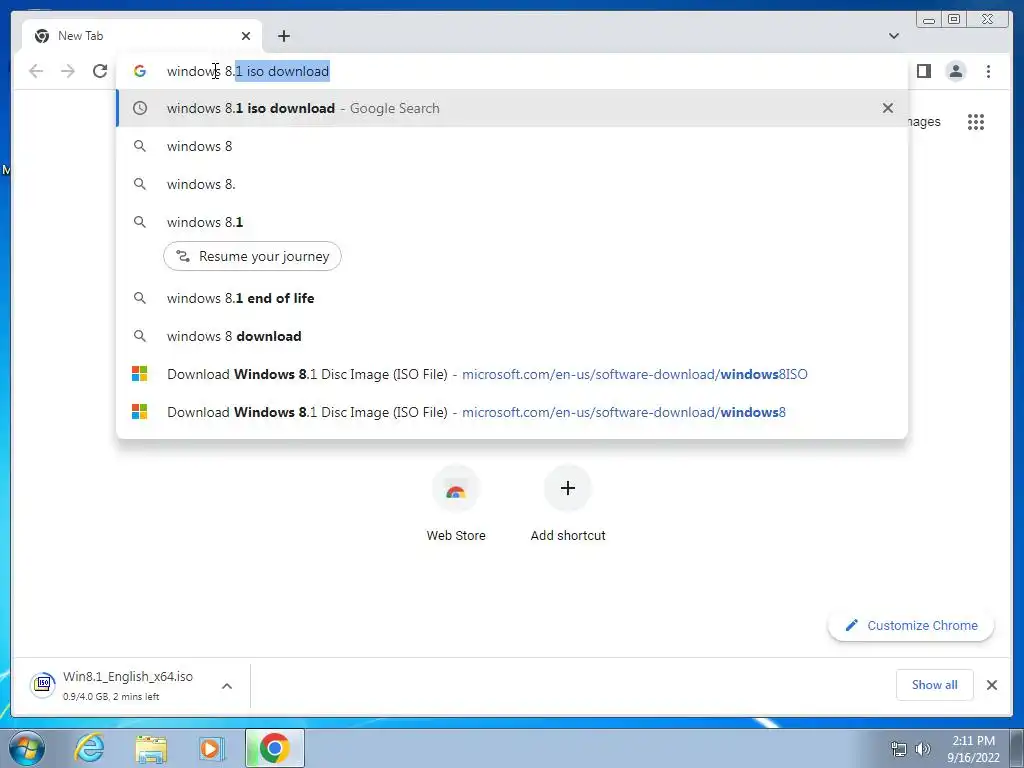The image size is (1024, 768).
Task: Pick the 'windows 8.' suggestion
Action: pyautogui.click(x=512, y=184)
